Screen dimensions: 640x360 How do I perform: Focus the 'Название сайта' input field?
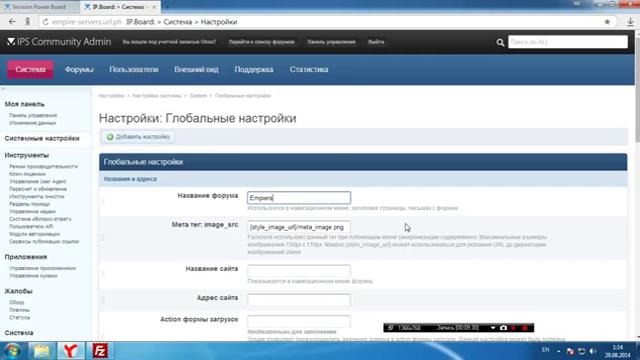(x=299, y=271)
